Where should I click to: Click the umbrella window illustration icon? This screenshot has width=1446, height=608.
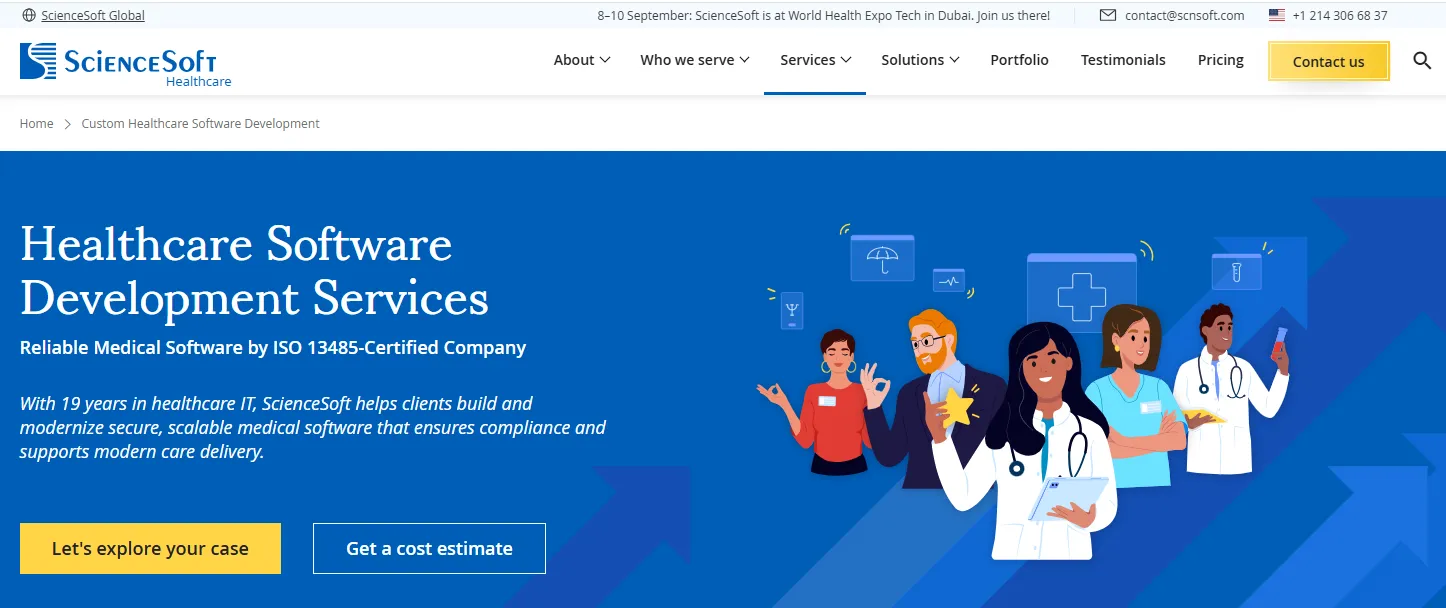click(x=882, y=258)
